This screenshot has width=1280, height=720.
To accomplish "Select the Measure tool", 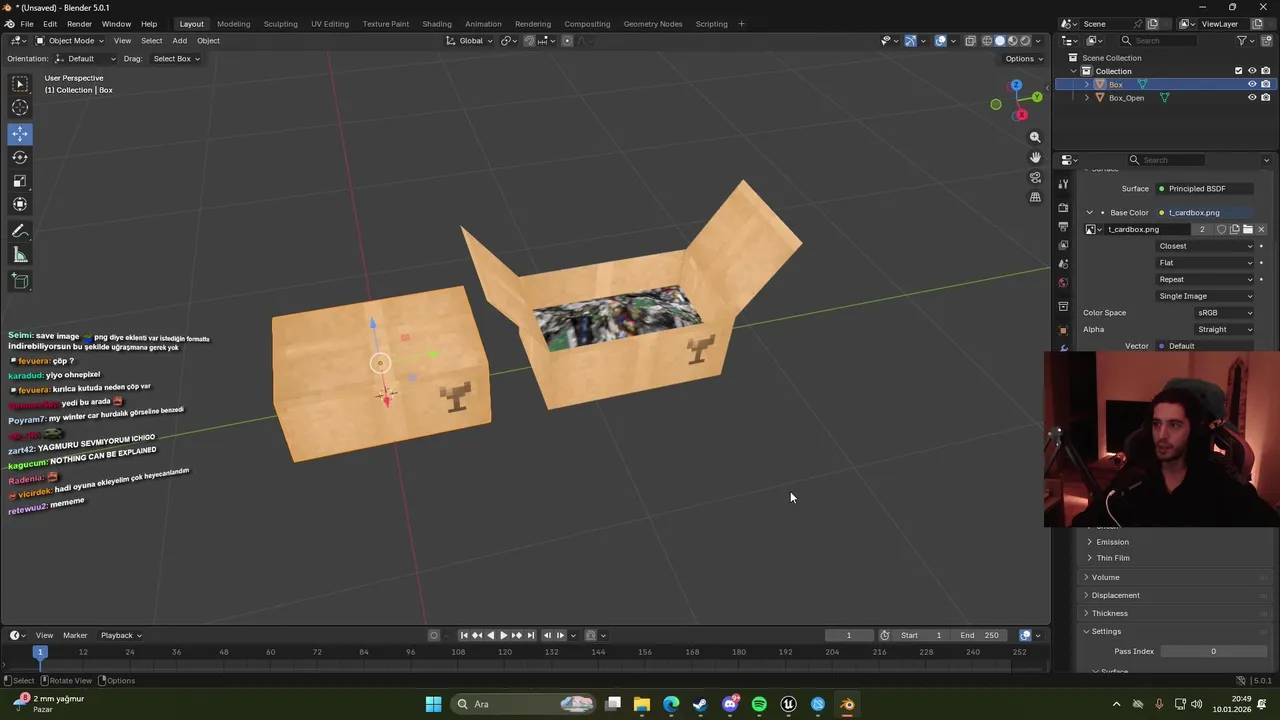I will click(x=20, y=256).
